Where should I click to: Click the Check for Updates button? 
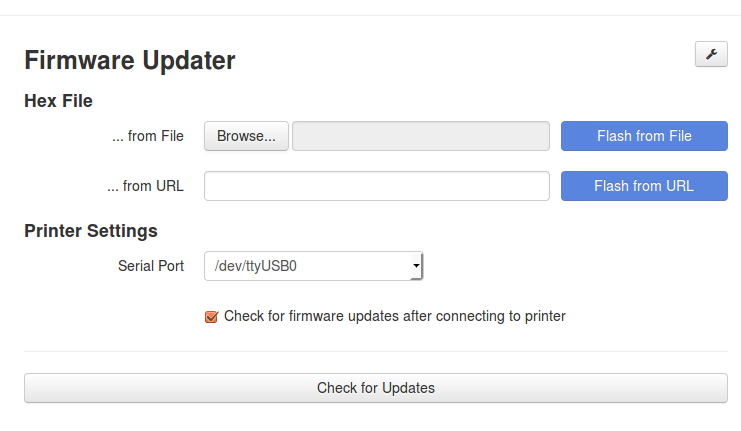point(376,388)
